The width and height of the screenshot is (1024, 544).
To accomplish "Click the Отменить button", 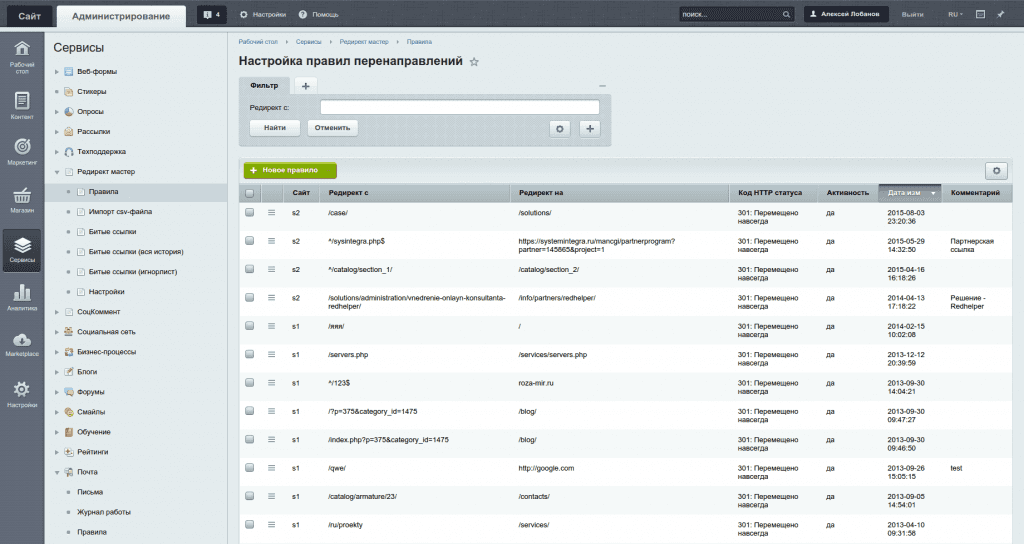I will coord(332,128).
